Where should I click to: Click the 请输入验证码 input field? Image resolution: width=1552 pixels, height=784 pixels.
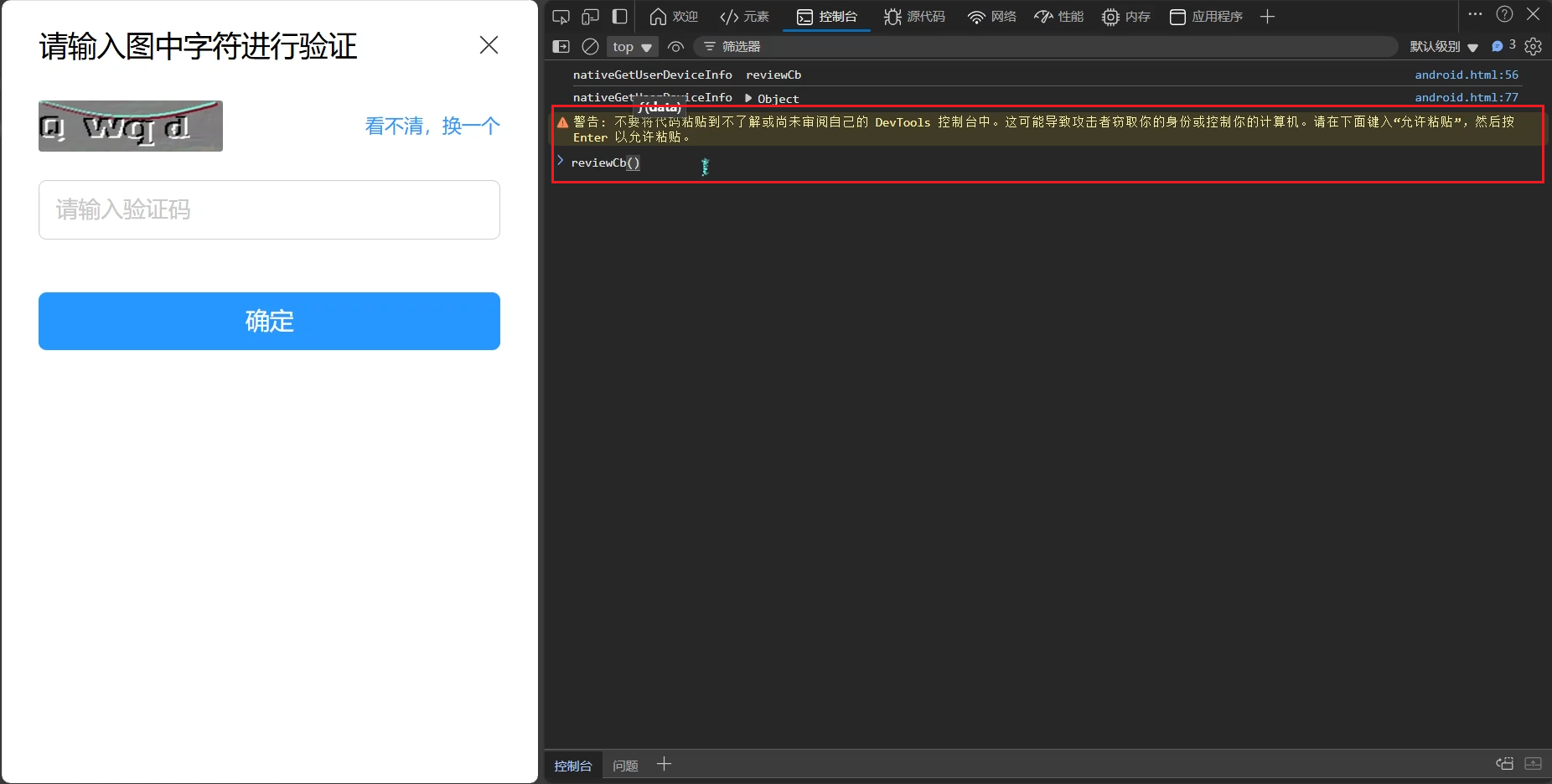tap(269, 209)
